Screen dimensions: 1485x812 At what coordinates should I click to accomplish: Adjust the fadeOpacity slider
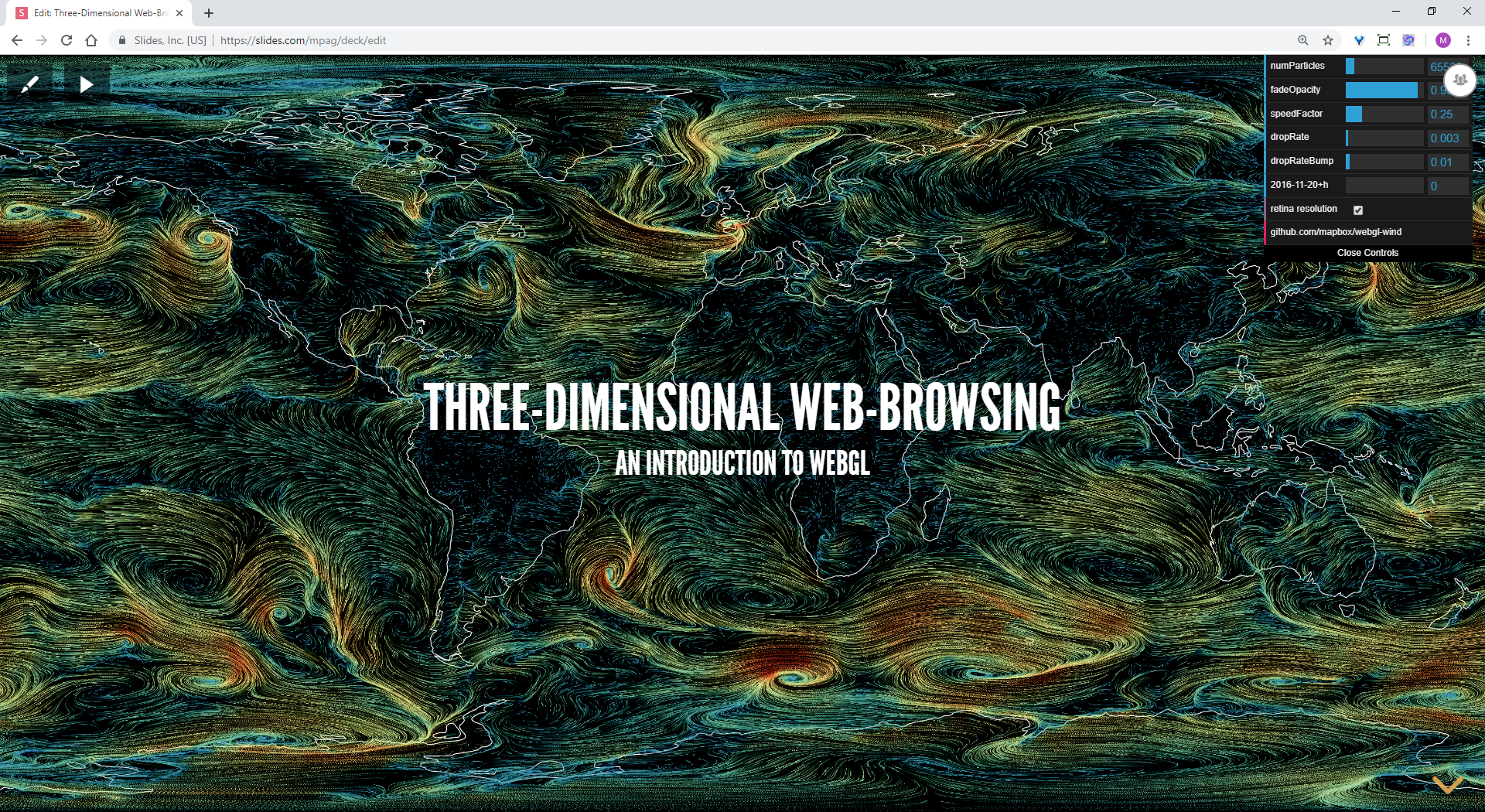tap(1384, 90)
